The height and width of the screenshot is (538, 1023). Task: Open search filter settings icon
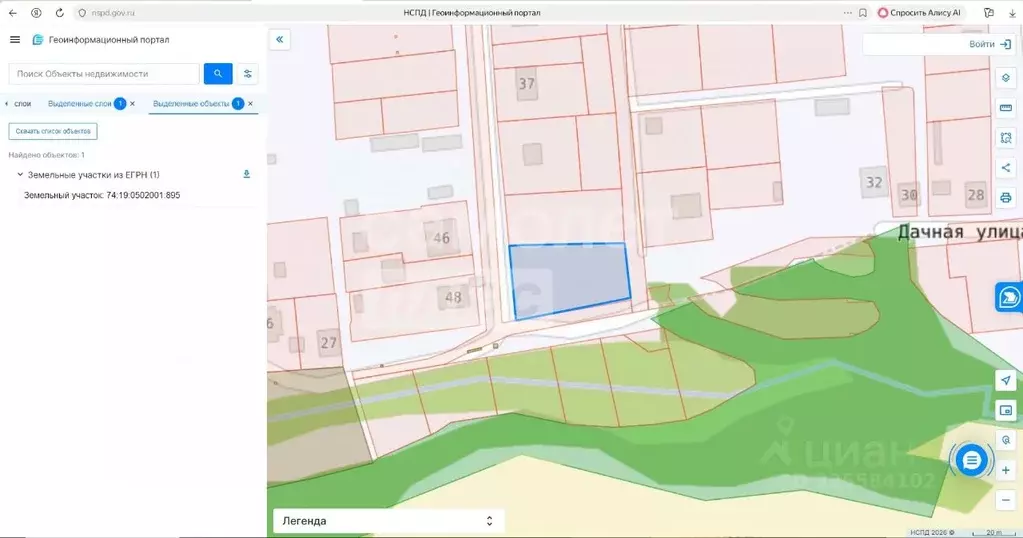(248, 74)
